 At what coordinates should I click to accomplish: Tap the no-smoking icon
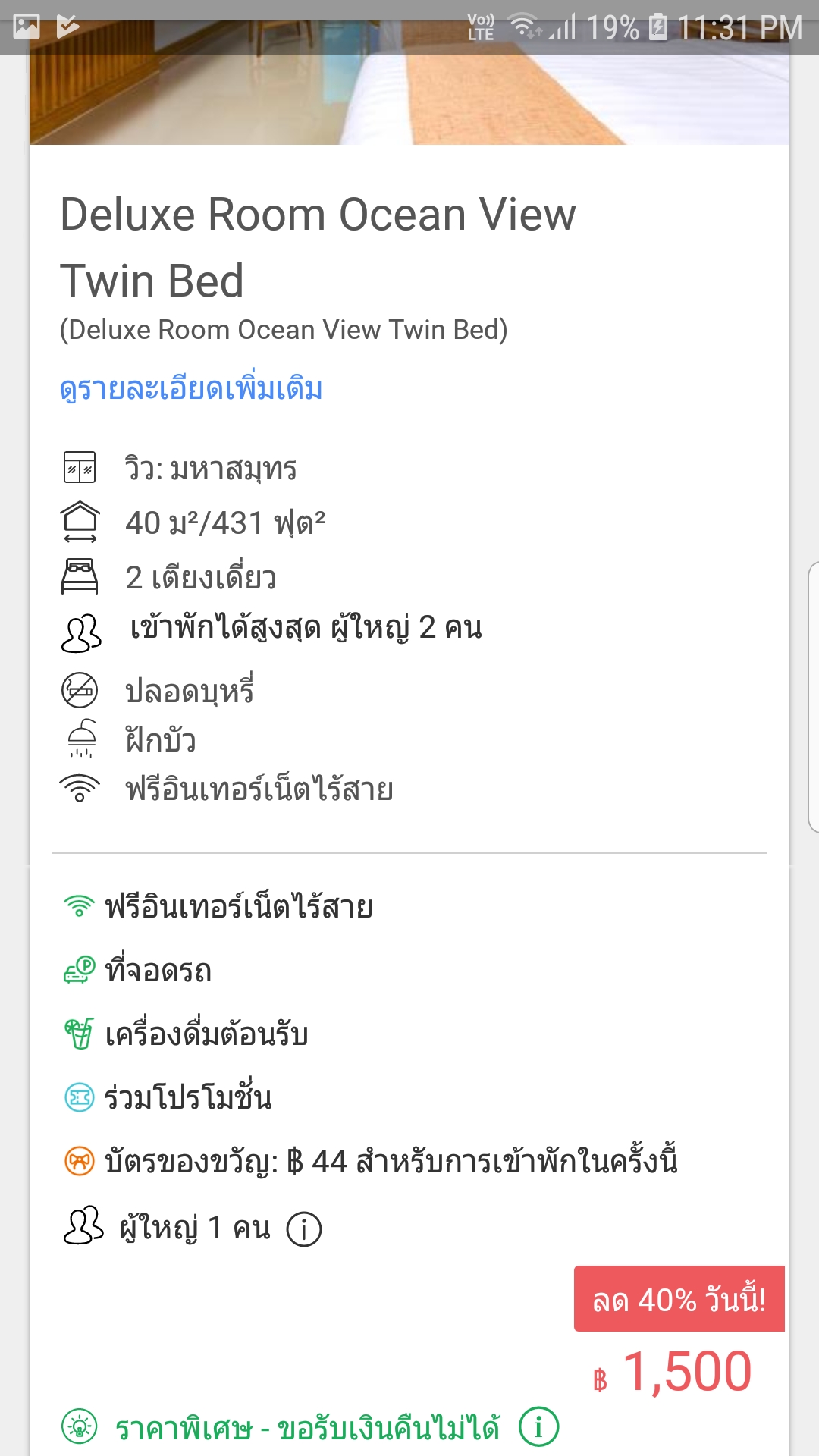click(x=80, y=690)
